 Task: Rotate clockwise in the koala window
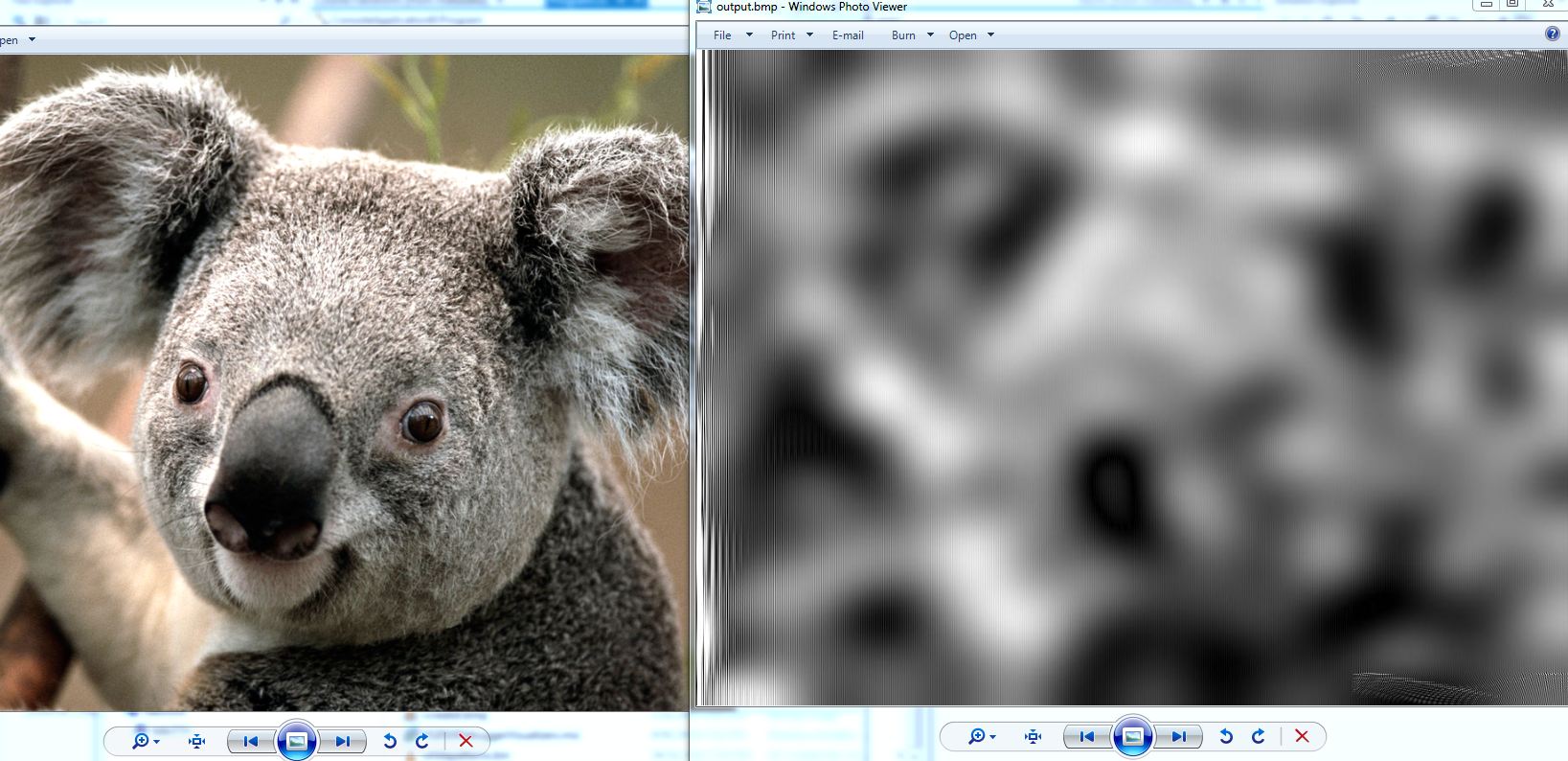tap(422, 741)
